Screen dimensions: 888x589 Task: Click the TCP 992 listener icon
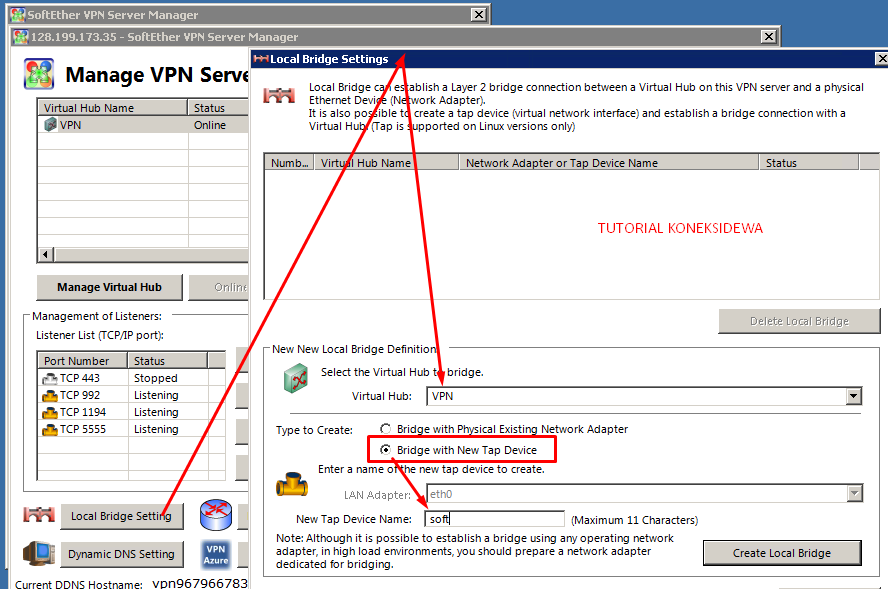tap(50, 395)
